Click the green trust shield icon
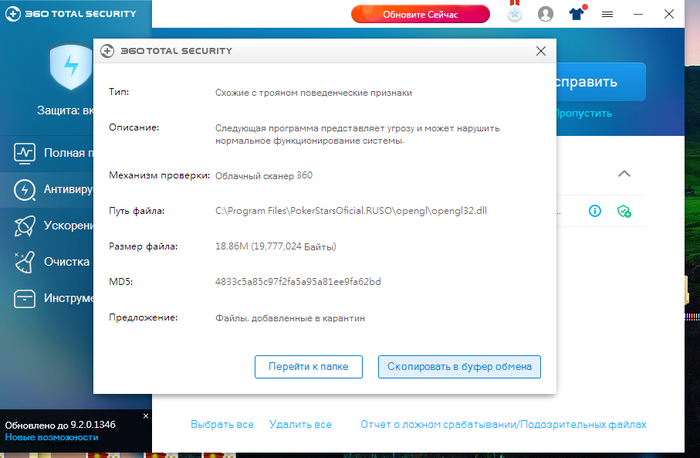Image resolution: width=700 pixels, height=458 pixels. [x=624, y=211]
